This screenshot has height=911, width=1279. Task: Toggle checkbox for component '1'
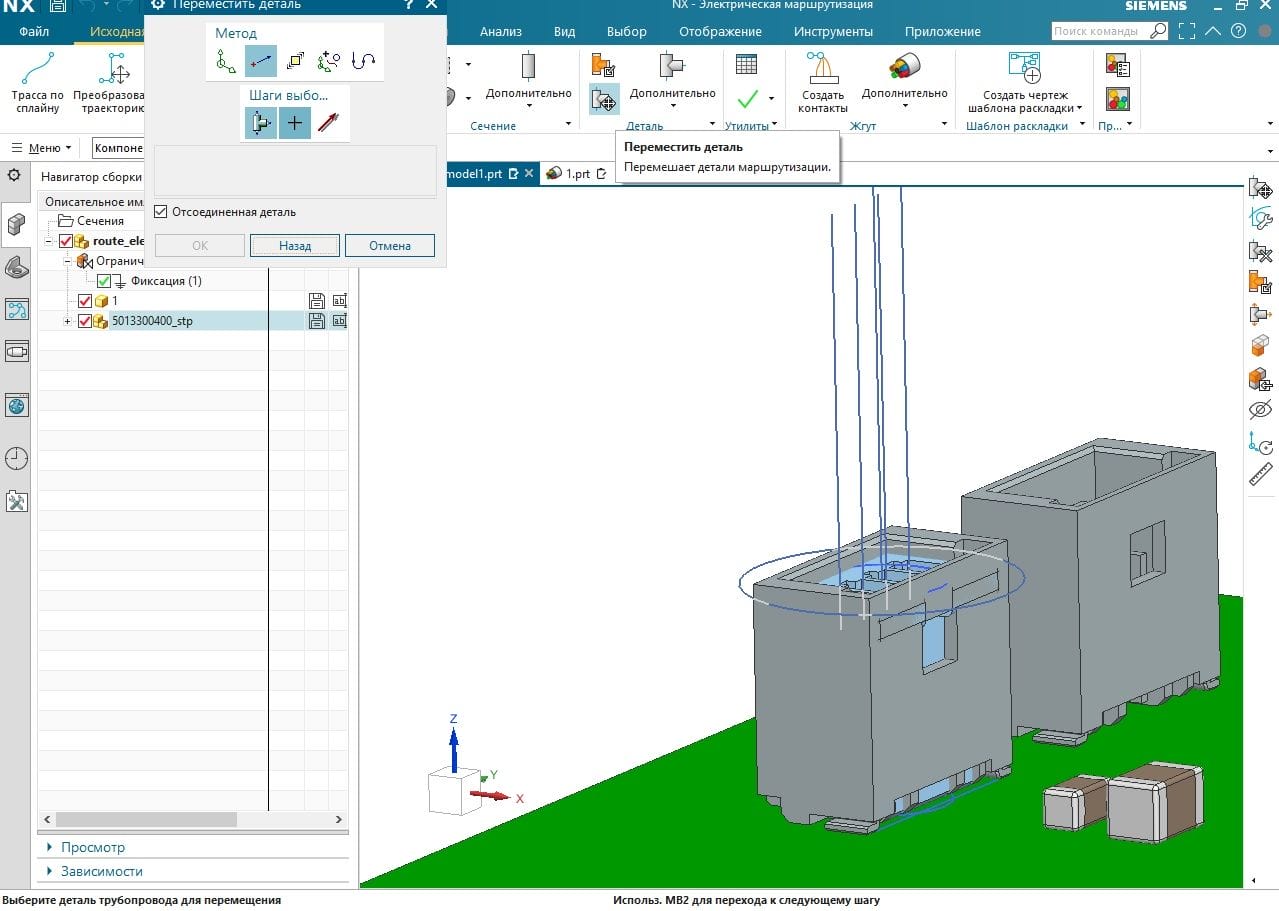(x=85, y=301)
